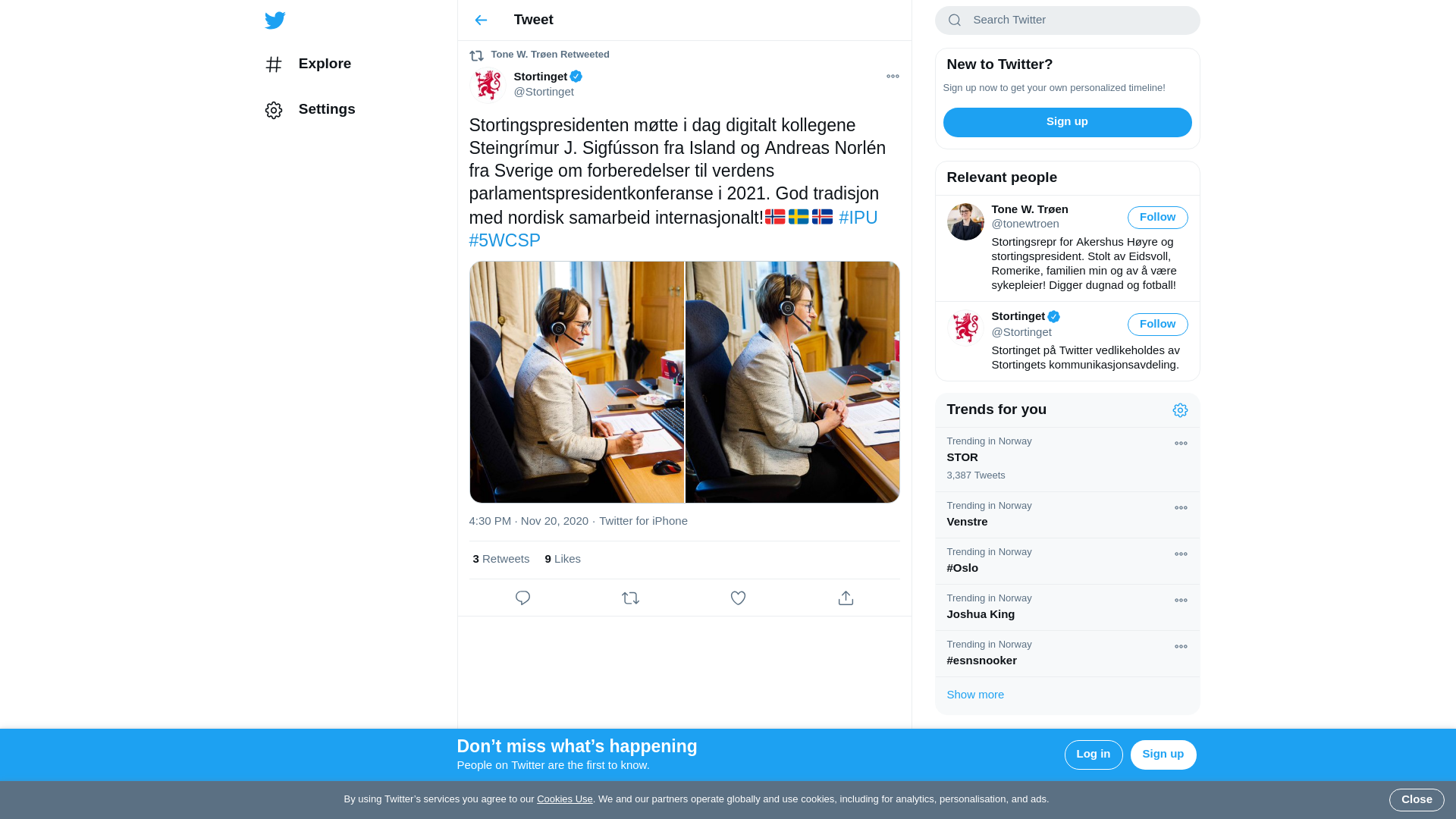
Task: Reply to the Stortinget tweet
Action: 522,598
